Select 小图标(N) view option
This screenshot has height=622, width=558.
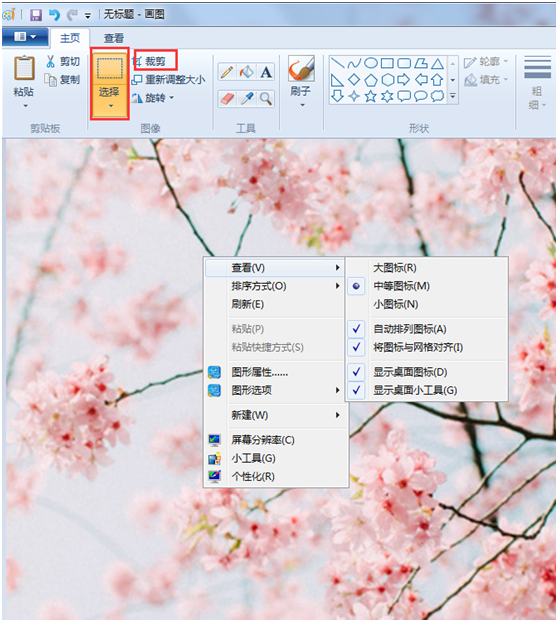pyautogui.click(x=428, y=304)
